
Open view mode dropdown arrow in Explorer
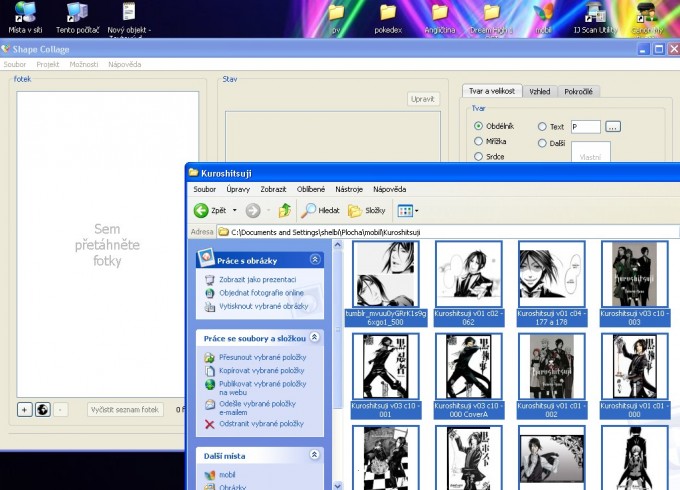pyautogui.click(x=417, y=211)
